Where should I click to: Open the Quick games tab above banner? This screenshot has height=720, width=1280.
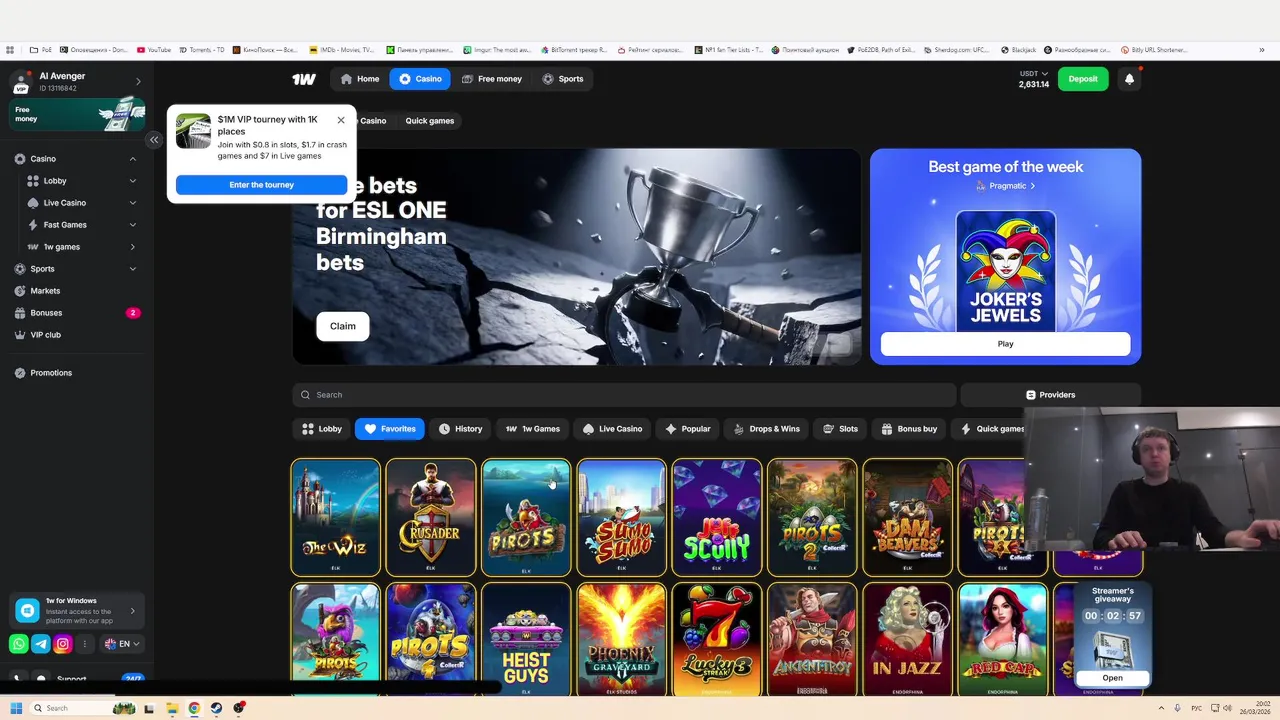[x=430, y=121]
